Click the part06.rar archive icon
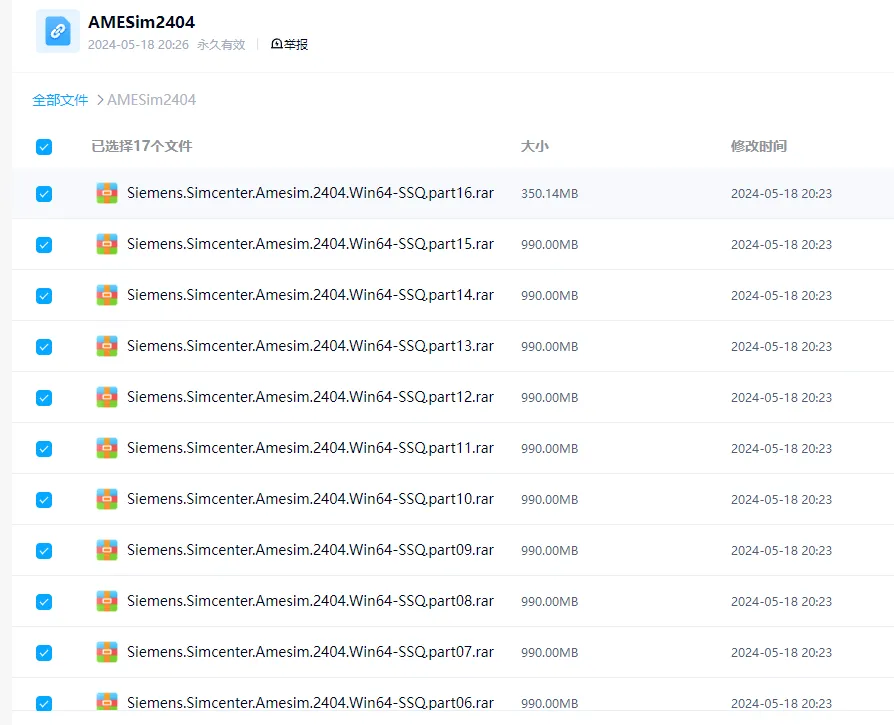This screenshot has width=894, height=725. click(107, 702)
